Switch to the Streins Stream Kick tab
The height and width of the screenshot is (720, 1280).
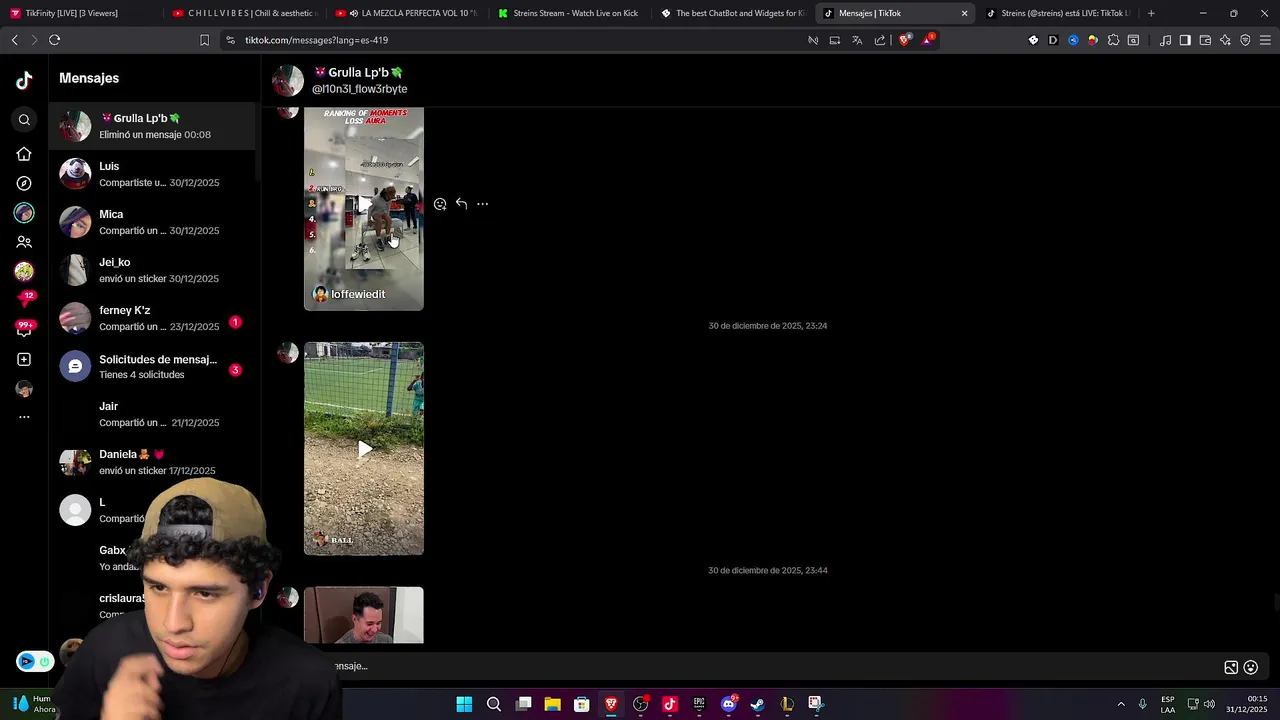pos(570,13)
